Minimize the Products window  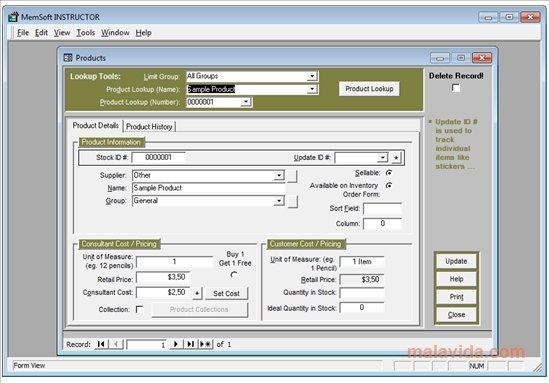click(x=440, y=58)
